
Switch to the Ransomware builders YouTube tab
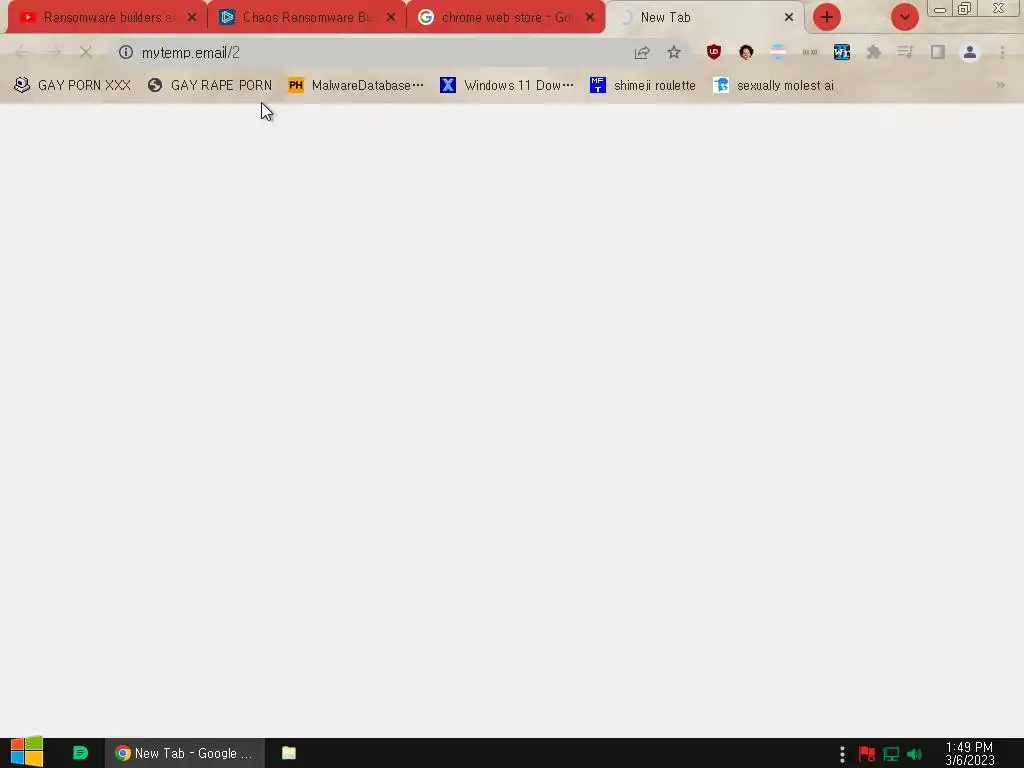[98, 18]
